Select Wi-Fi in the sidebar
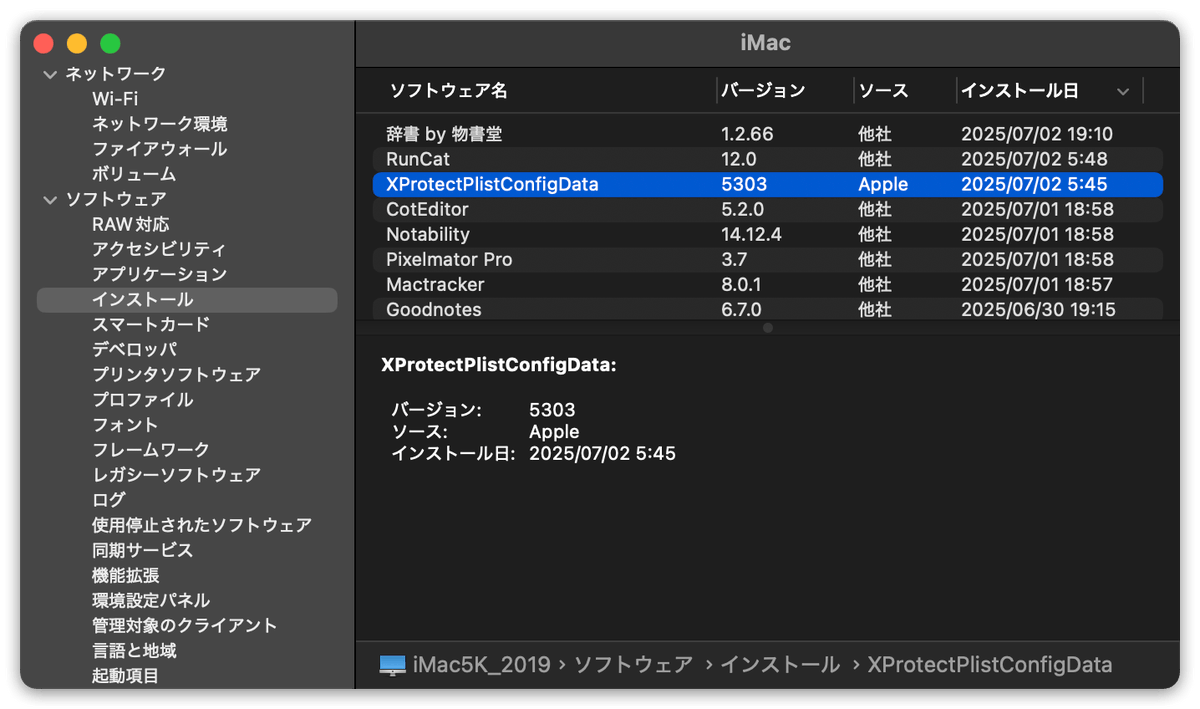Screen dimensions: 1200x709 click(115, 99)
